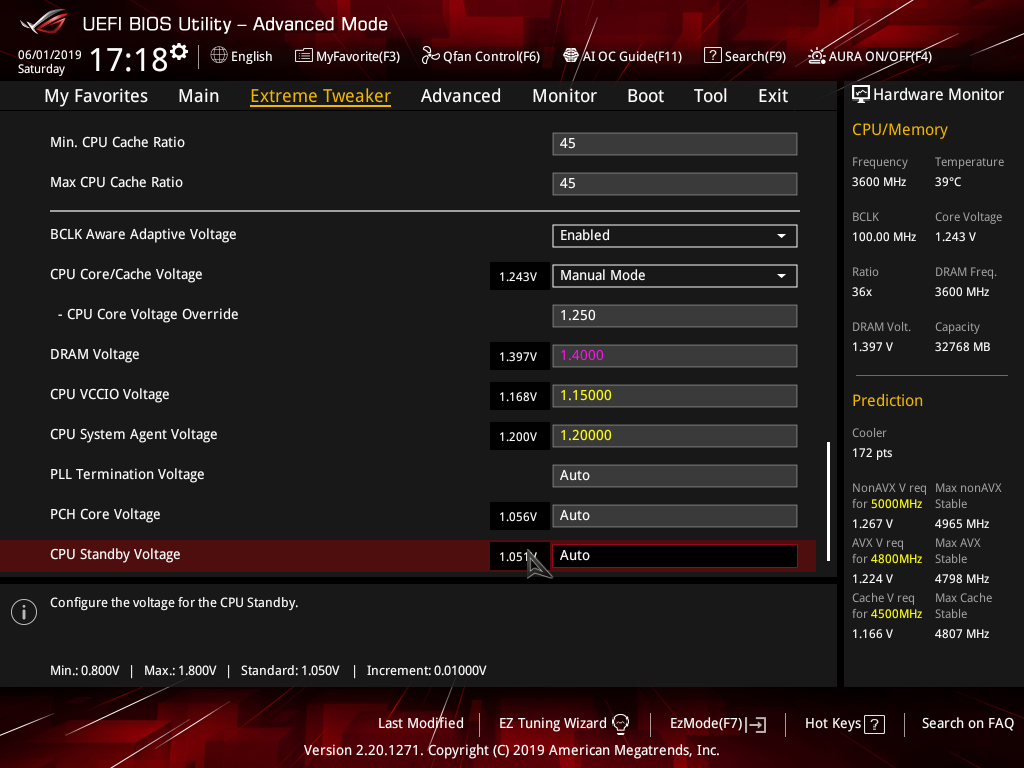The height and width of the screenshot is (768, 1024).
Task: Edit DRAM Voltage 1.4000 field
Action: tap(675, 356)
